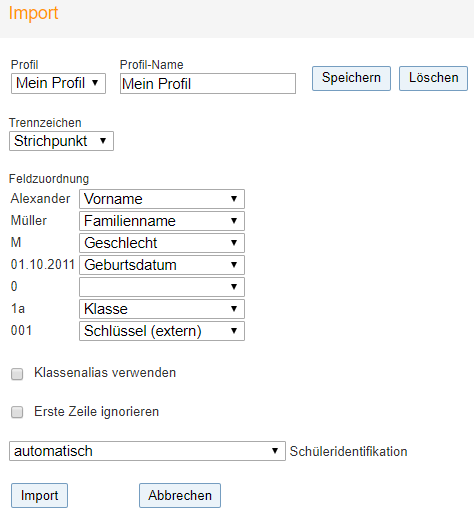Viewport: 474px width, 524px height.
Task: Open the Profil dropdown showing Mein Profil
Action: click(58, 83)
